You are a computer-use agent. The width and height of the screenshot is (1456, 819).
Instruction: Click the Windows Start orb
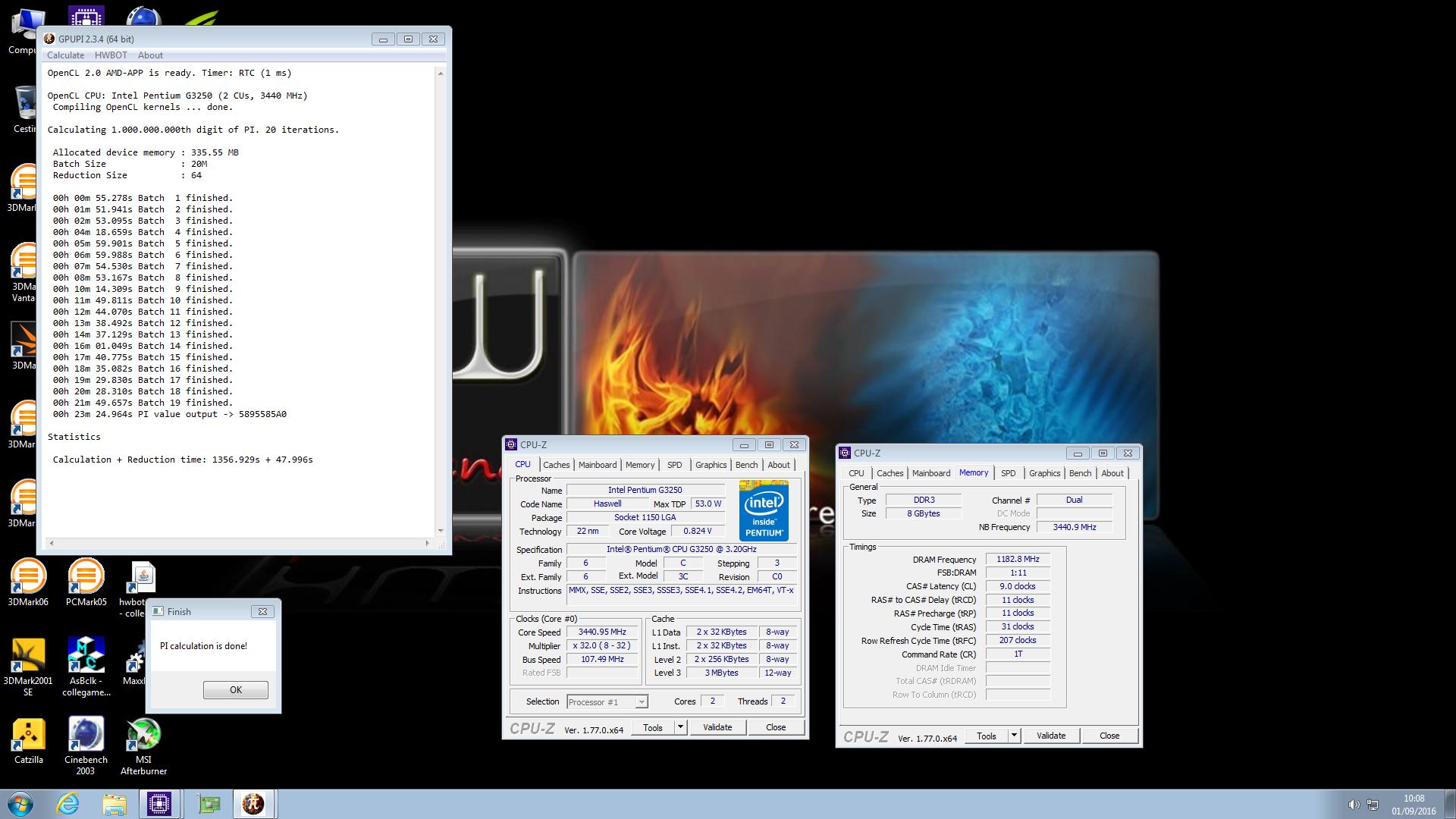tap(20, 804)
